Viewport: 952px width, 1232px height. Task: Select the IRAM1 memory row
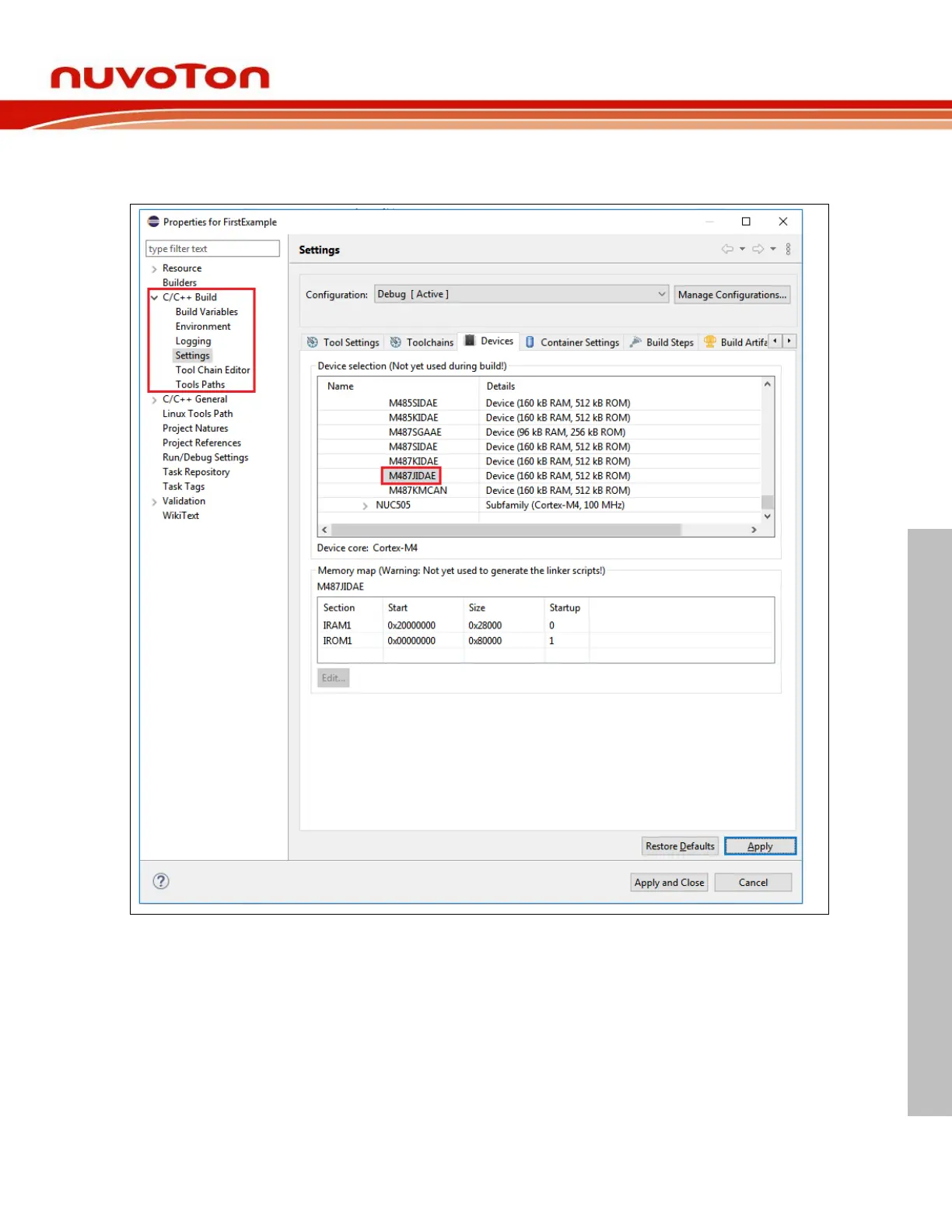pos(546,625)
